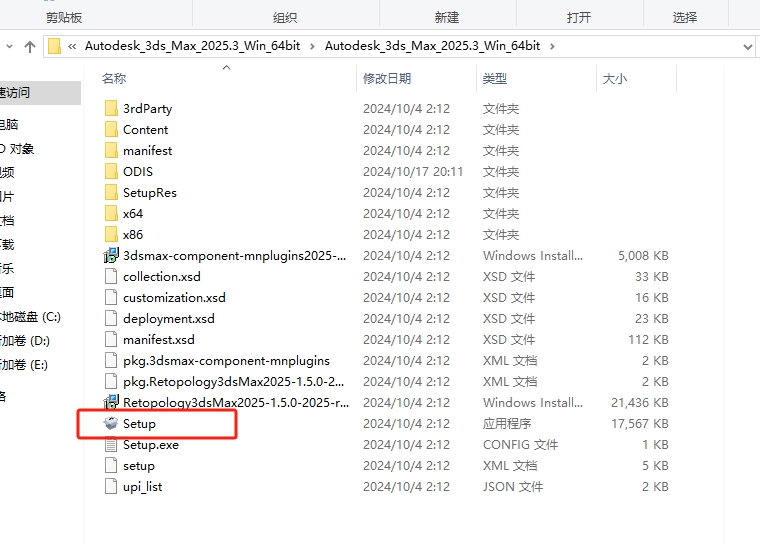Click the first Autodesk_3ds_Max_2025.3_Win_64bit breadcrumb
The image size is (760, 544).
pyautogui.click(x=192, y=46)
